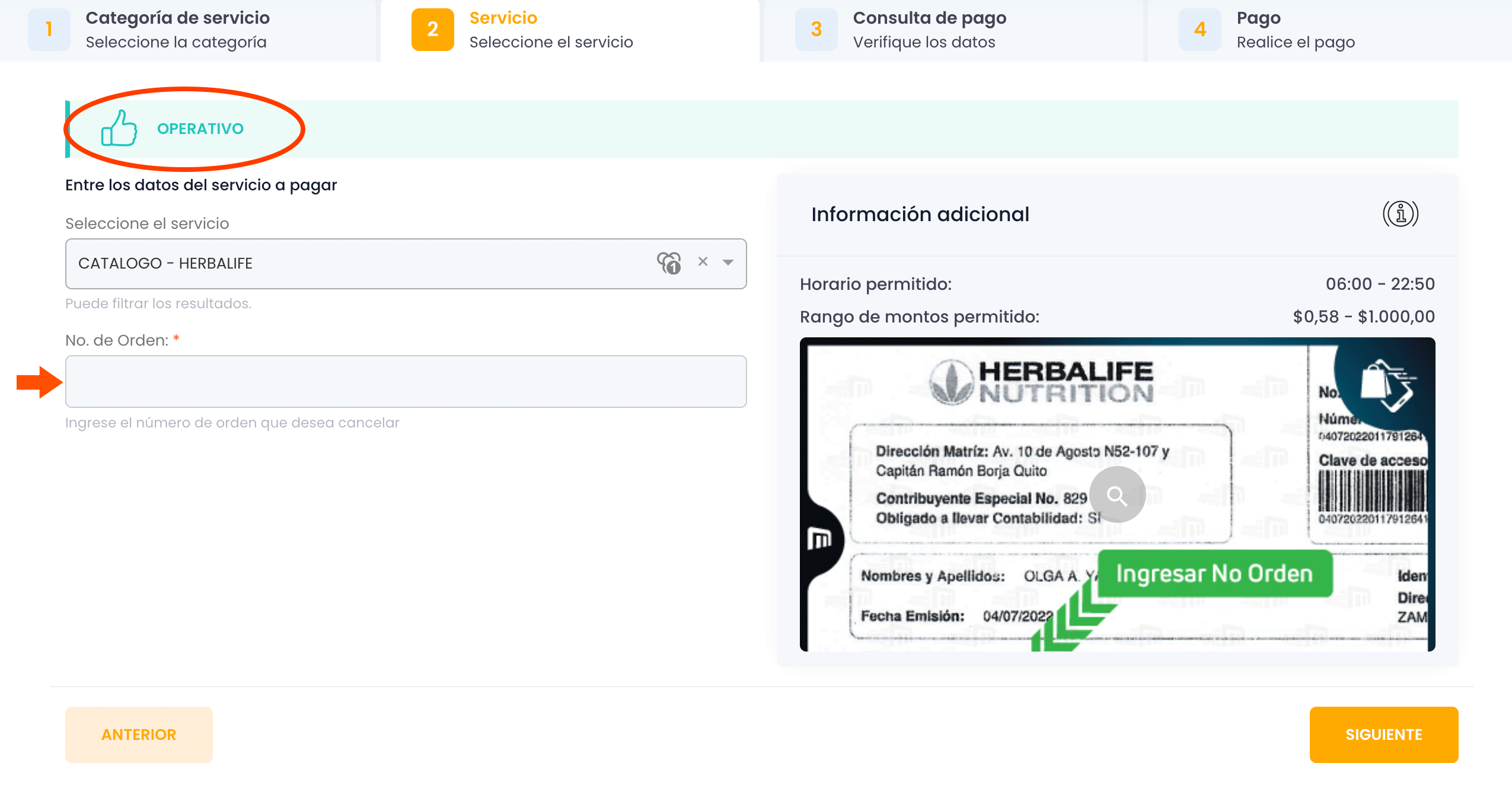Click the Horario permitido value 06:00 - 22:50
The image size is (1512, 798).
coord(1380,284)
